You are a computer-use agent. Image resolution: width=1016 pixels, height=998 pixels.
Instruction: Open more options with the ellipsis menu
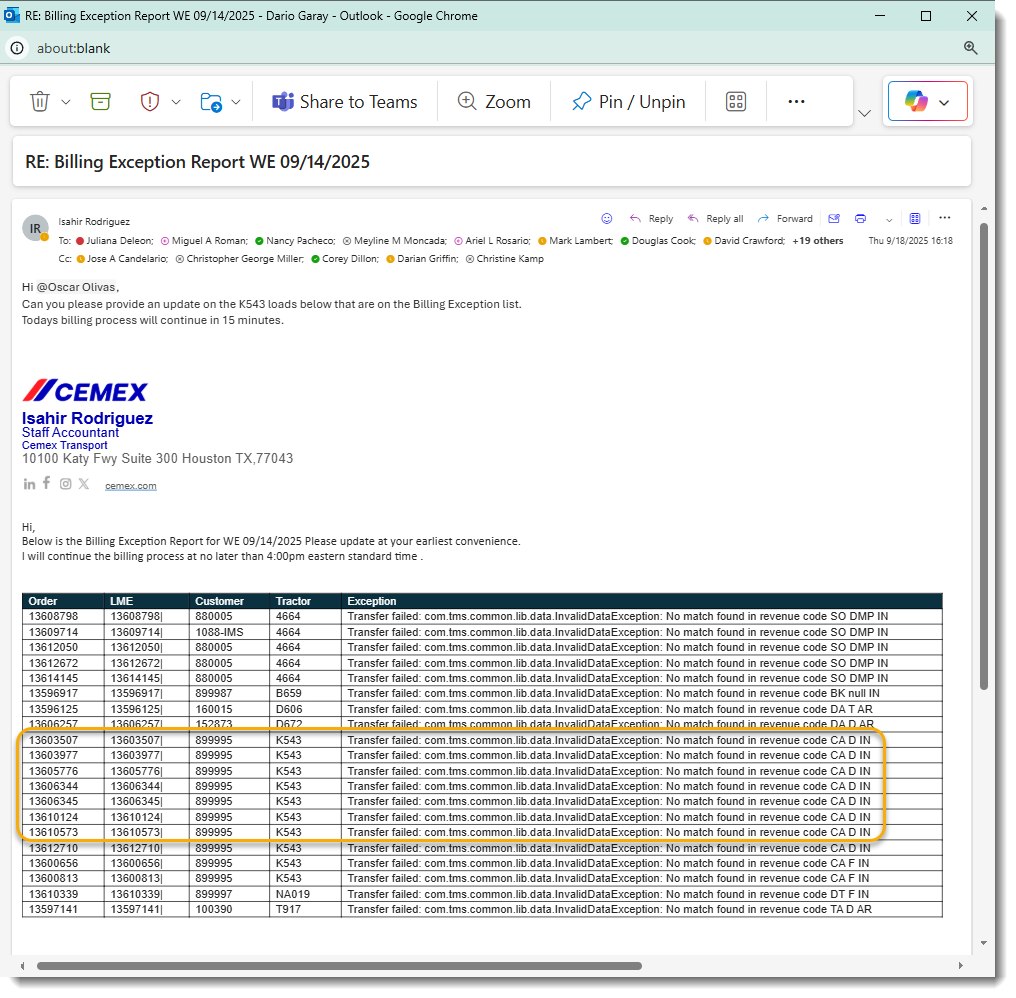pos(796,101)
